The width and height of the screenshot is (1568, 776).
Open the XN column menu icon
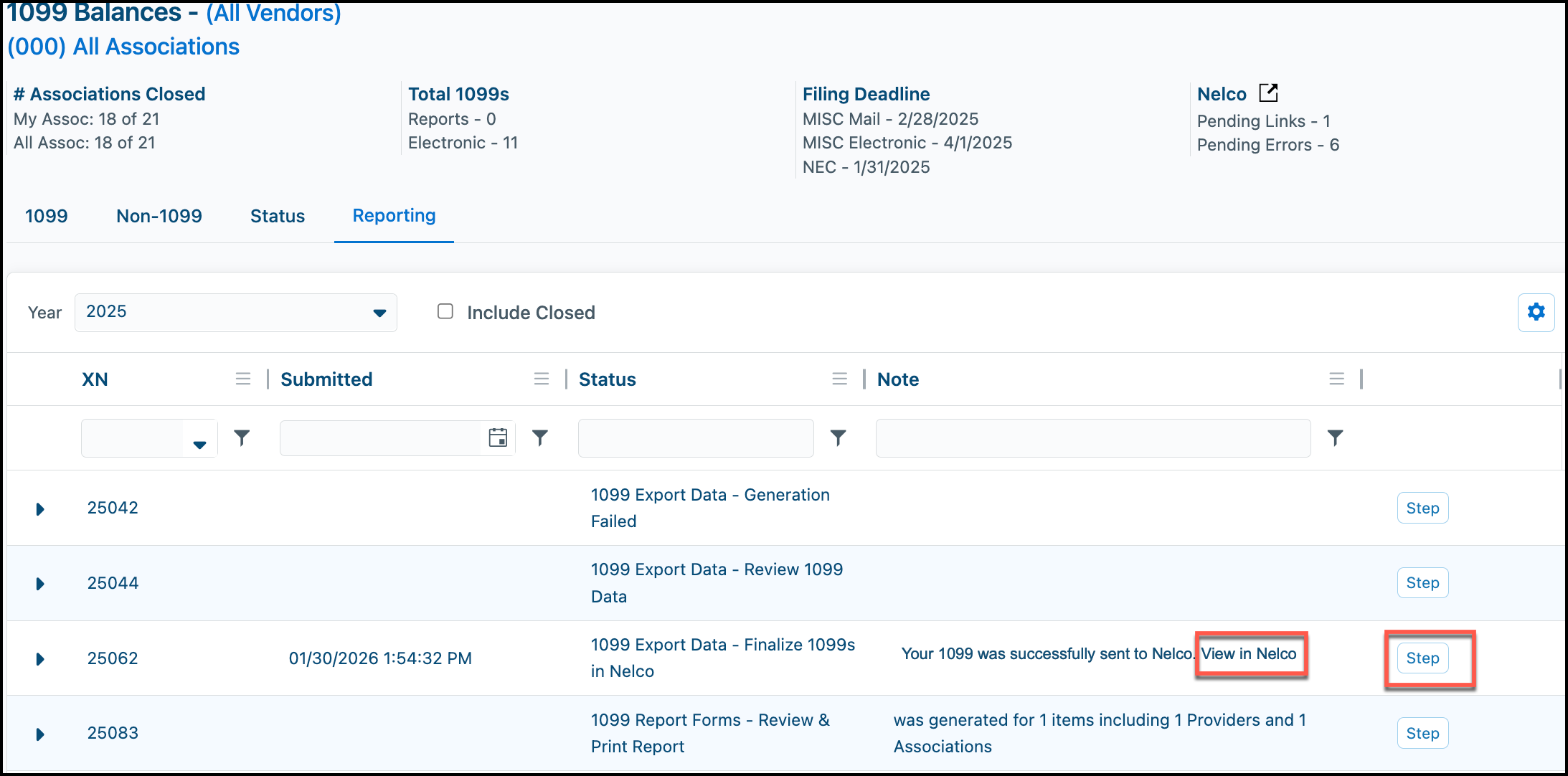(243, 379)
